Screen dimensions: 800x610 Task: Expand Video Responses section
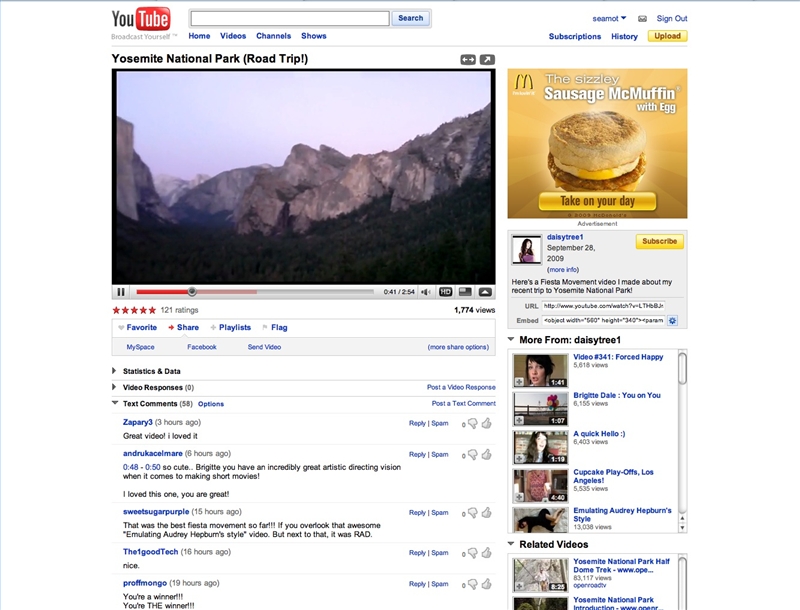pos(114,387)
